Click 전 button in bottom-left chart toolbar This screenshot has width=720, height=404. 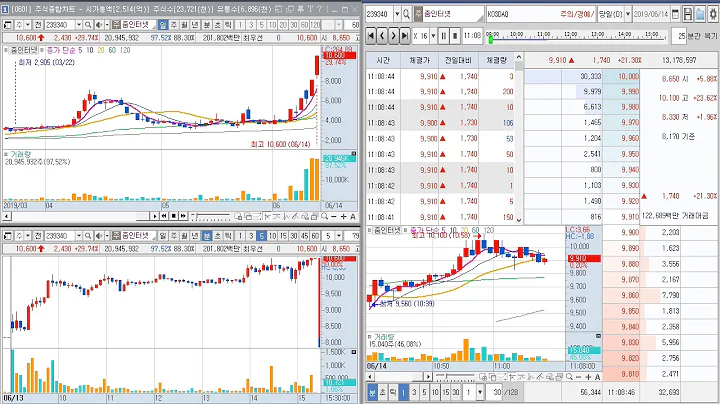[x=38, y=236]
